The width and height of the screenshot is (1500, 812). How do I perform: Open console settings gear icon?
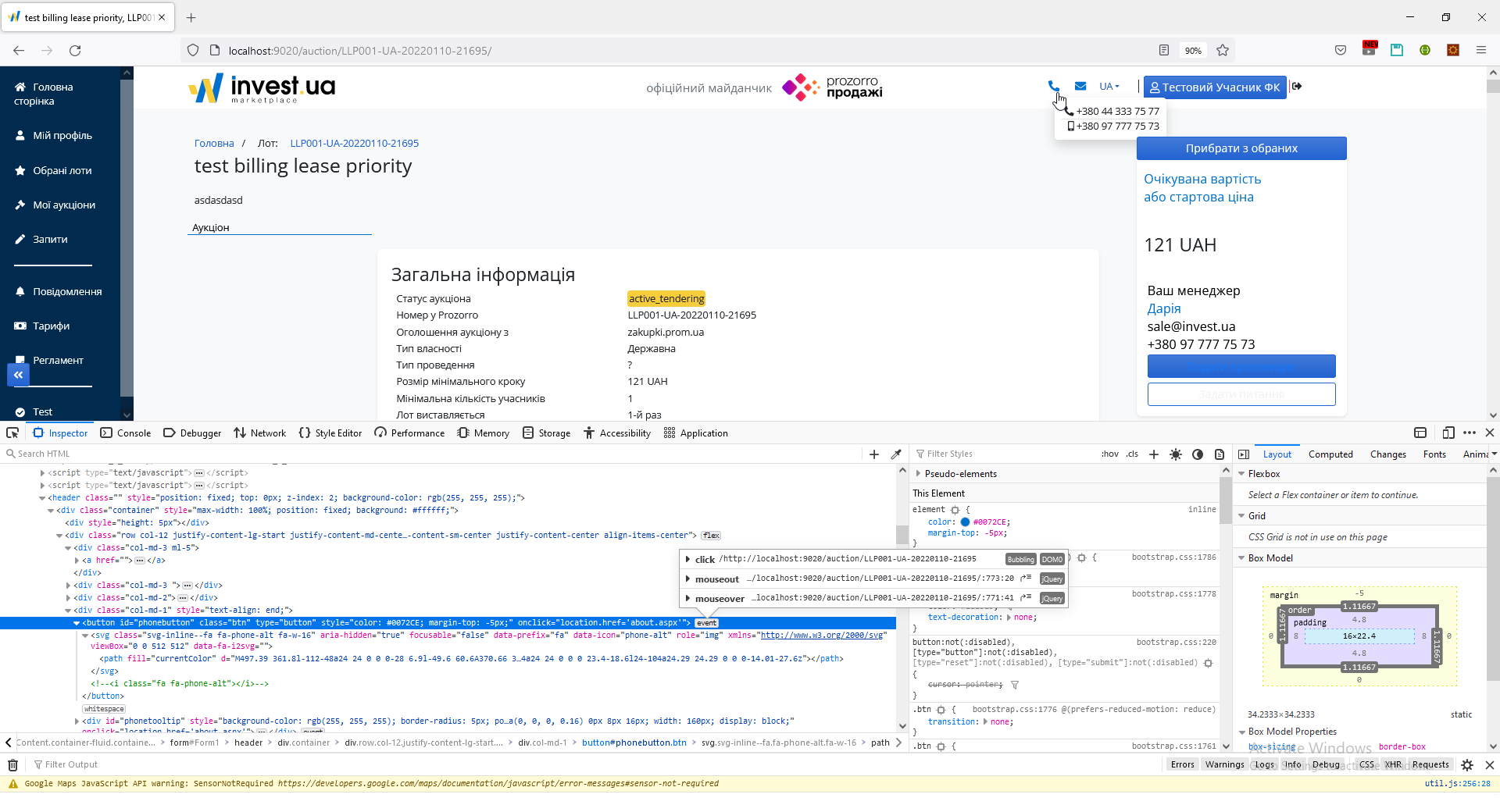1467,764
